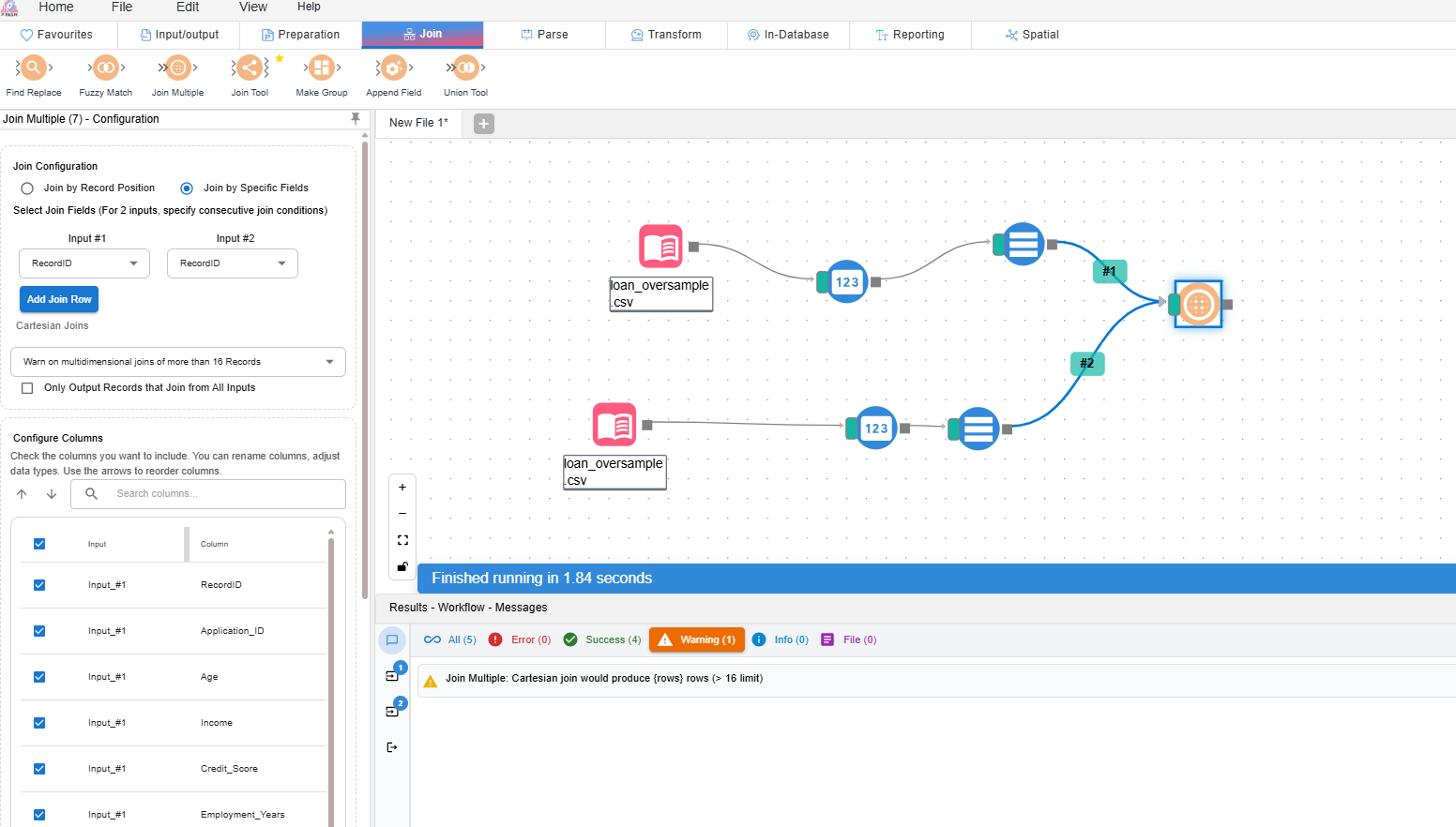Select the Append Field tool
The image size is (1456, 827).
tap(393, 68)
